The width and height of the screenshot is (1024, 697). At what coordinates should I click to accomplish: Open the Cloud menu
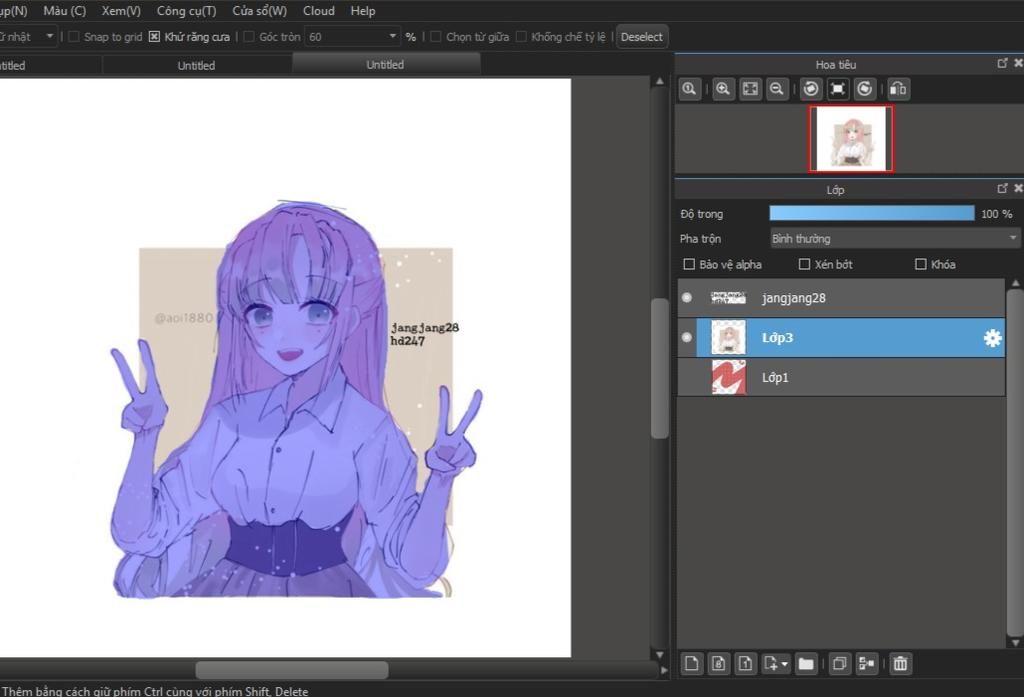pyautogui.click(x=319, y=11)
